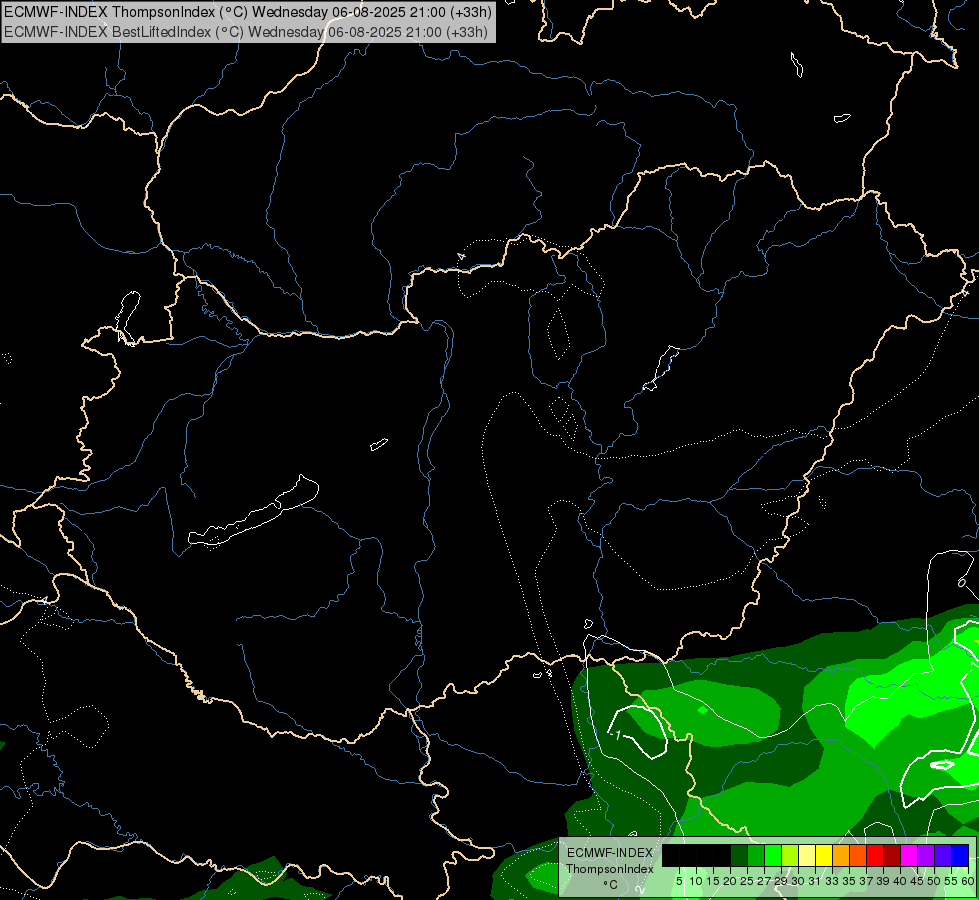Screen dimensions: 979x900
Task: Select the dark orange 35–37 legend swatch
Action: [858, 855]
